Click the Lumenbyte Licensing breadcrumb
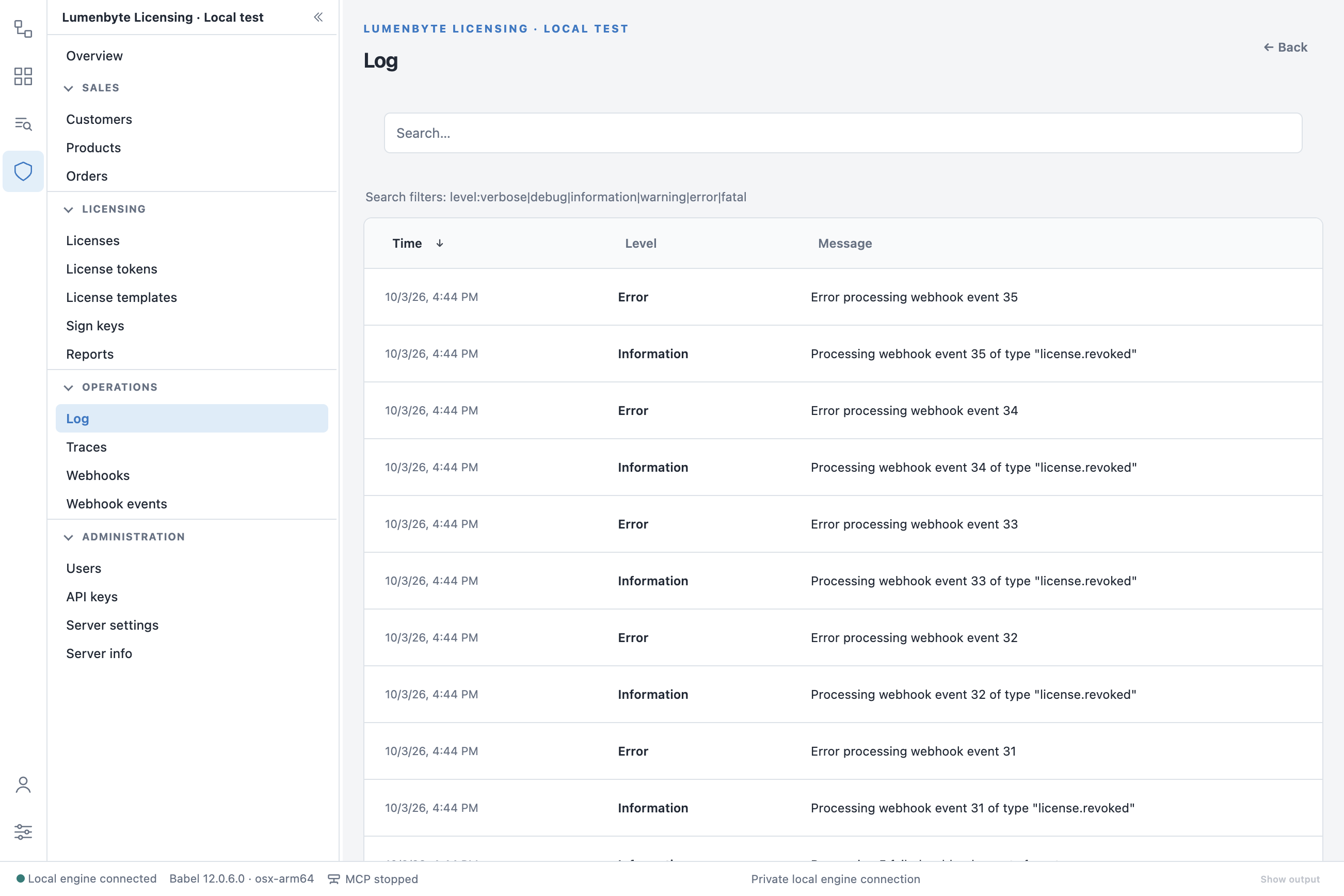This screenshot has width=1344, height=896. 495,28
